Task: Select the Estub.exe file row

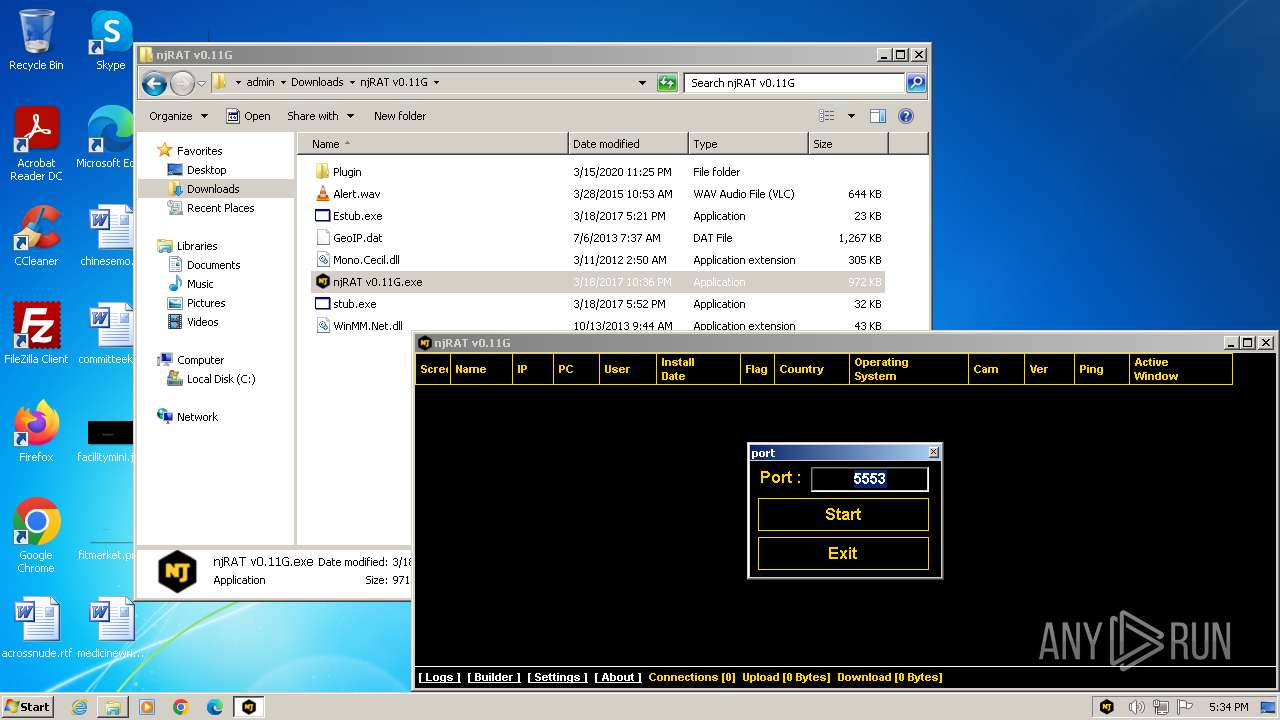Action: click(x=598, y=216)
